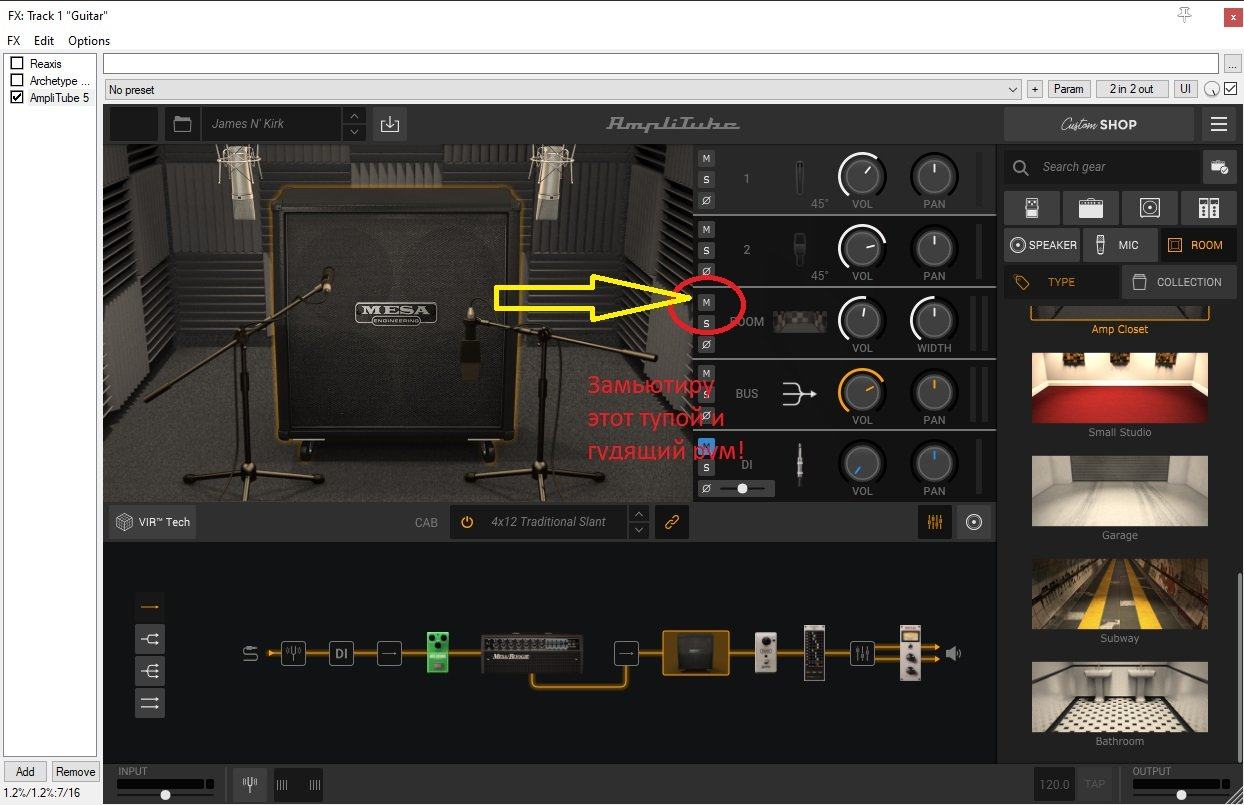Viewport: 1244px width, 805px height.
Task: Open the Edit menu
Action: (44, 41)
